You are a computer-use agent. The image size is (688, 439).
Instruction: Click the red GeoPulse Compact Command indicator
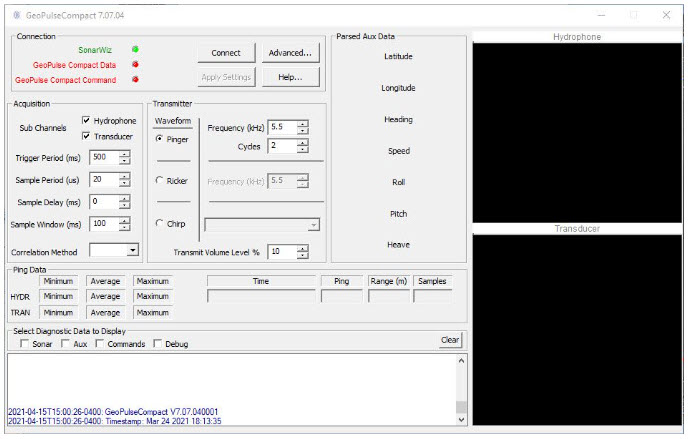click(135, 80)
